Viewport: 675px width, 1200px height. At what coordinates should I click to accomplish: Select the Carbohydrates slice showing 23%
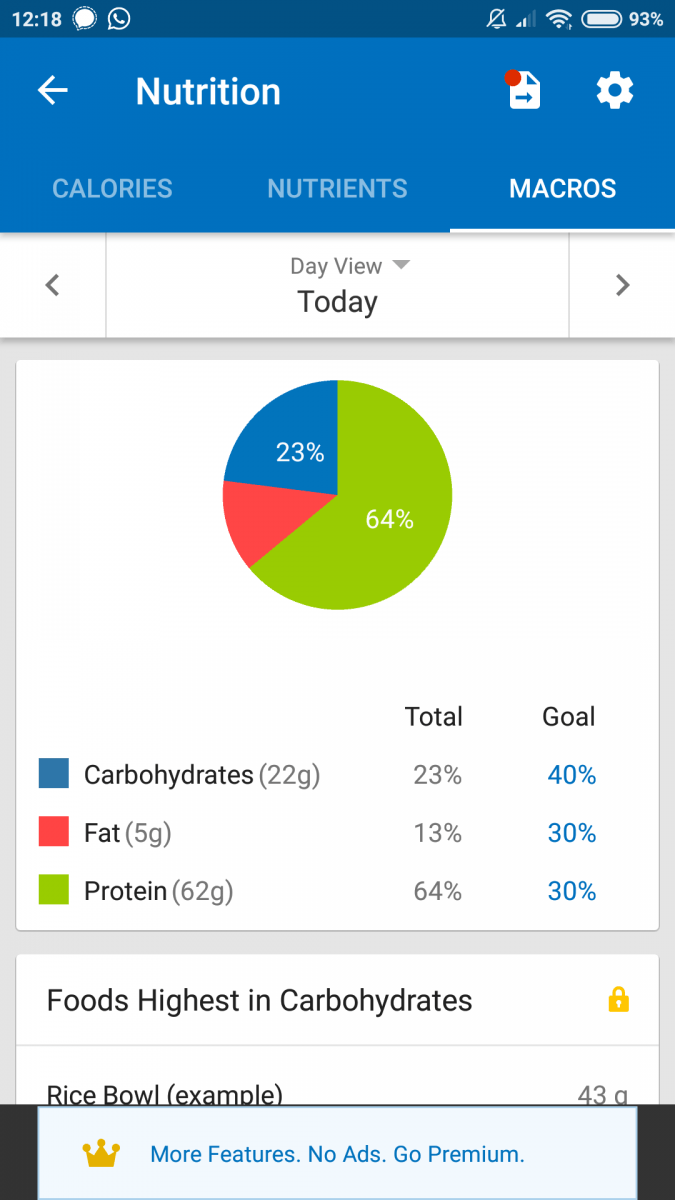tap(300, 452)
